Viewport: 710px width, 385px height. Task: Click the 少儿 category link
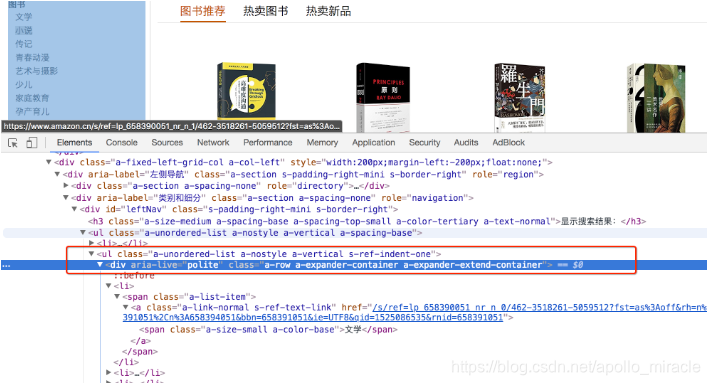click(x=24, y=85)
